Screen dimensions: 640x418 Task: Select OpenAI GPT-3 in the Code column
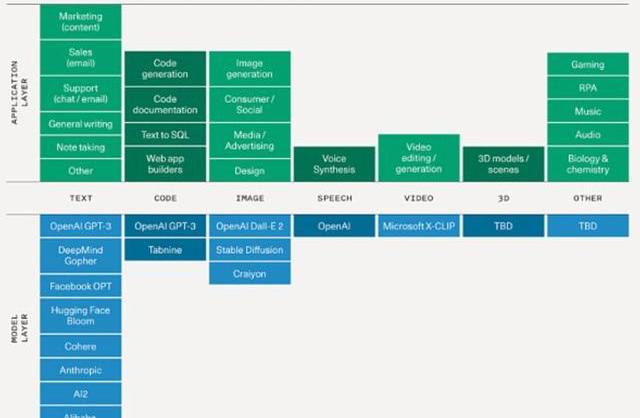coord(165,226)
